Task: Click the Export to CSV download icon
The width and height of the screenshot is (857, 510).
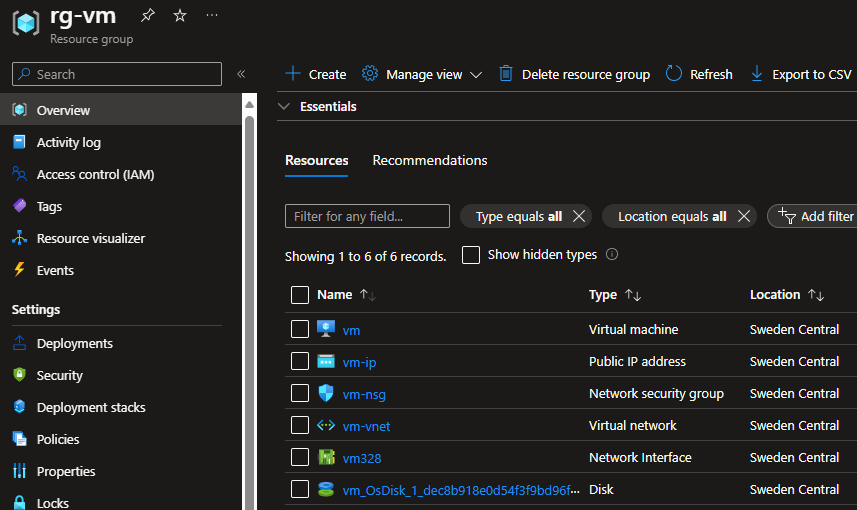Action: click(x=756, y=73)
